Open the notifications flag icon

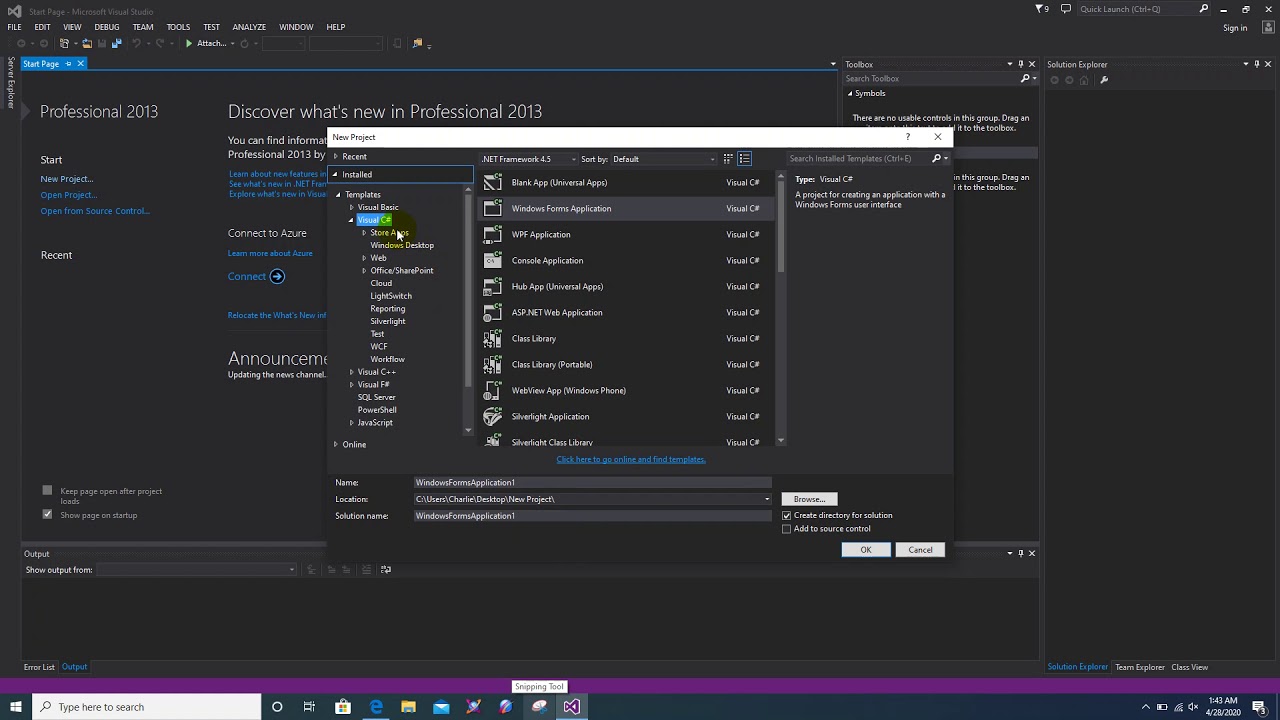click(1041, 9)
